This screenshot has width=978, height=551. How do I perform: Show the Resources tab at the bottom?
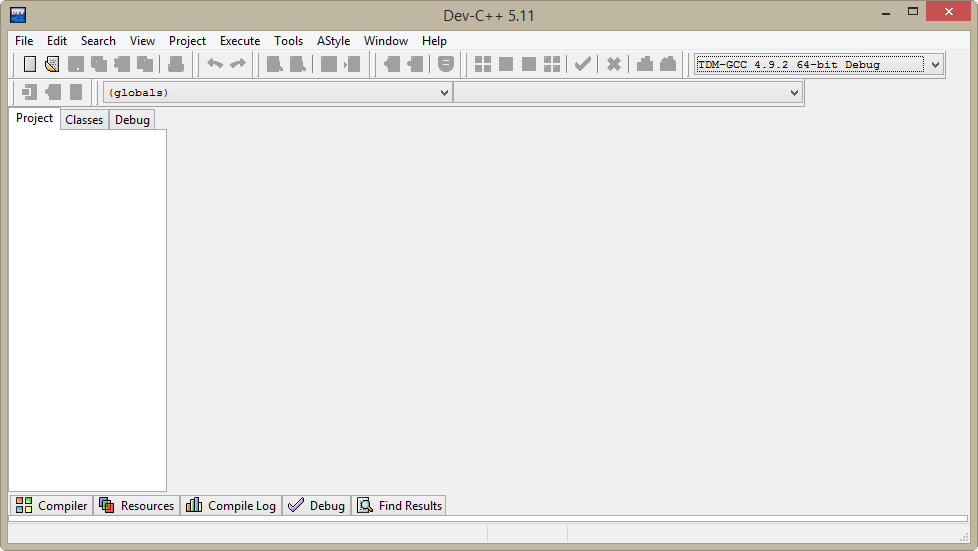(x=137, y=505)
